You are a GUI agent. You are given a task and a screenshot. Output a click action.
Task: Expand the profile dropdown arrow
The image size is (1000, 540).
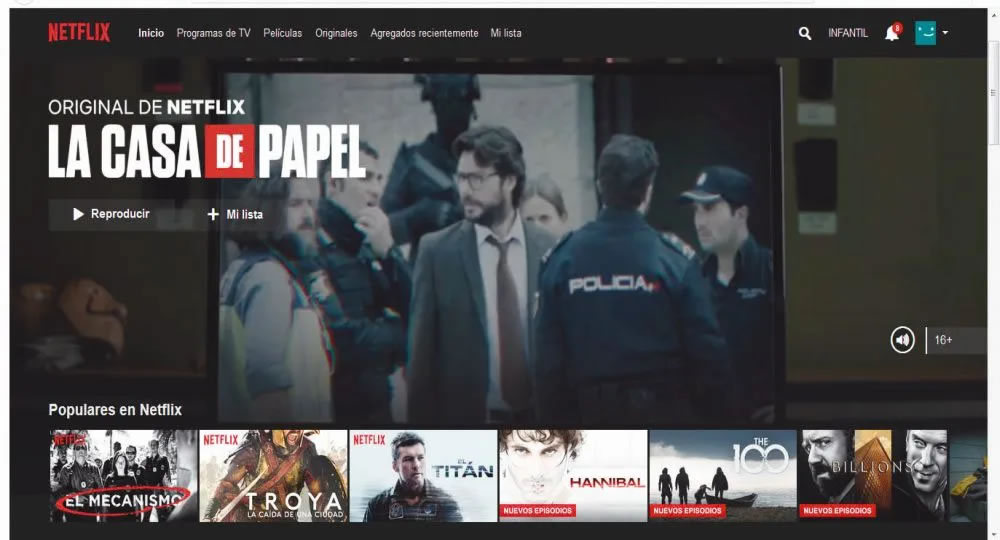tap(945, 33)
